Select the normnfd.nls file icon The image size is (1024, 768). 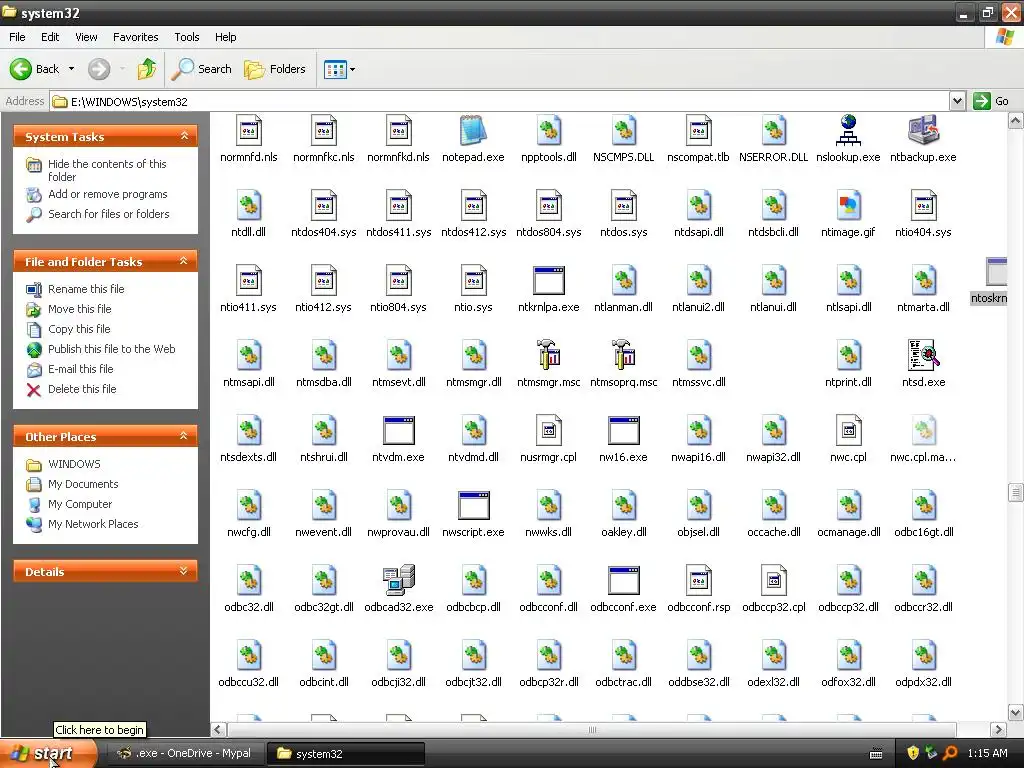[x=249, y=130]
